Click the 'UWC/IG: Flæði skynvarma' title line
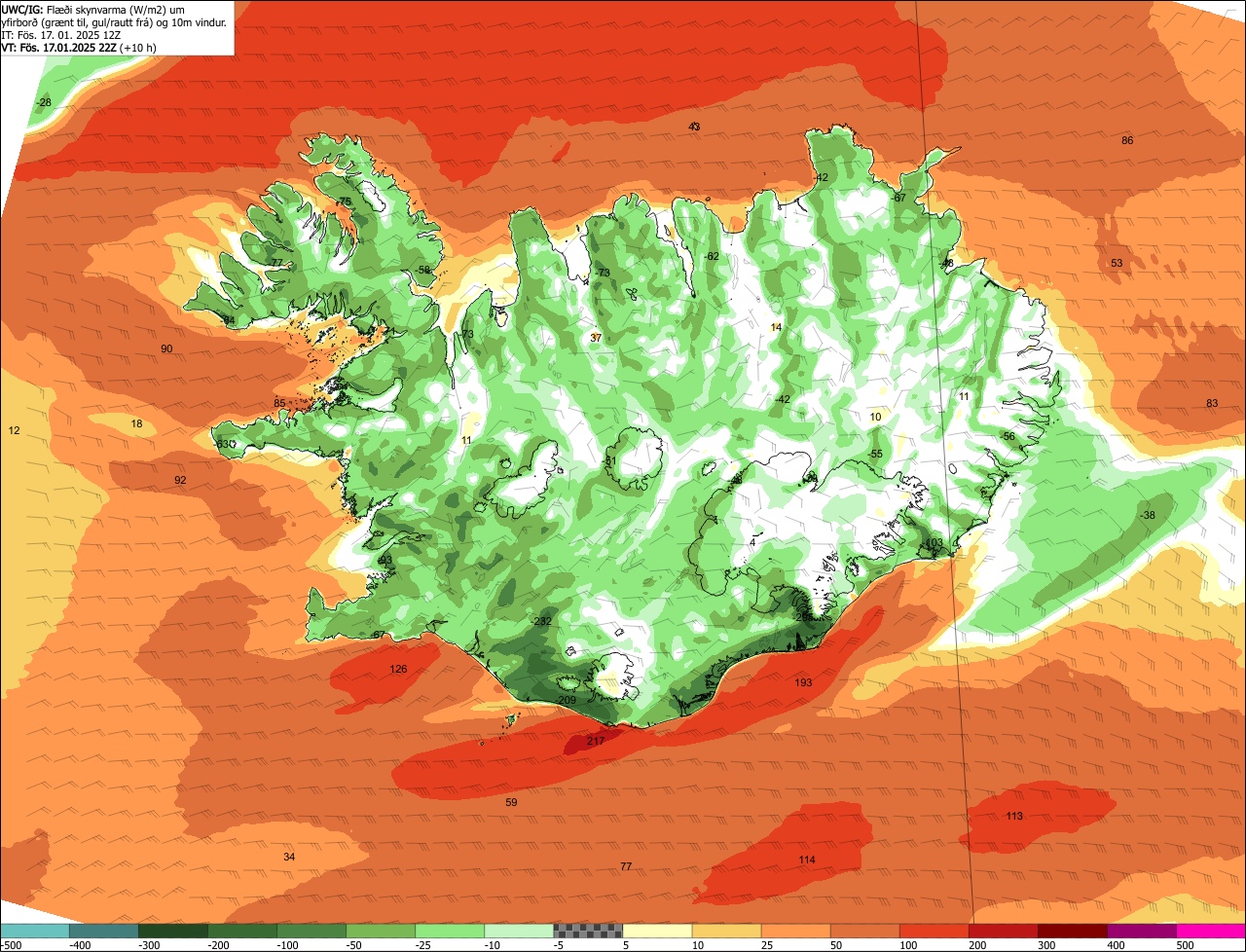Screen dimensions: 1246x952 93,9
